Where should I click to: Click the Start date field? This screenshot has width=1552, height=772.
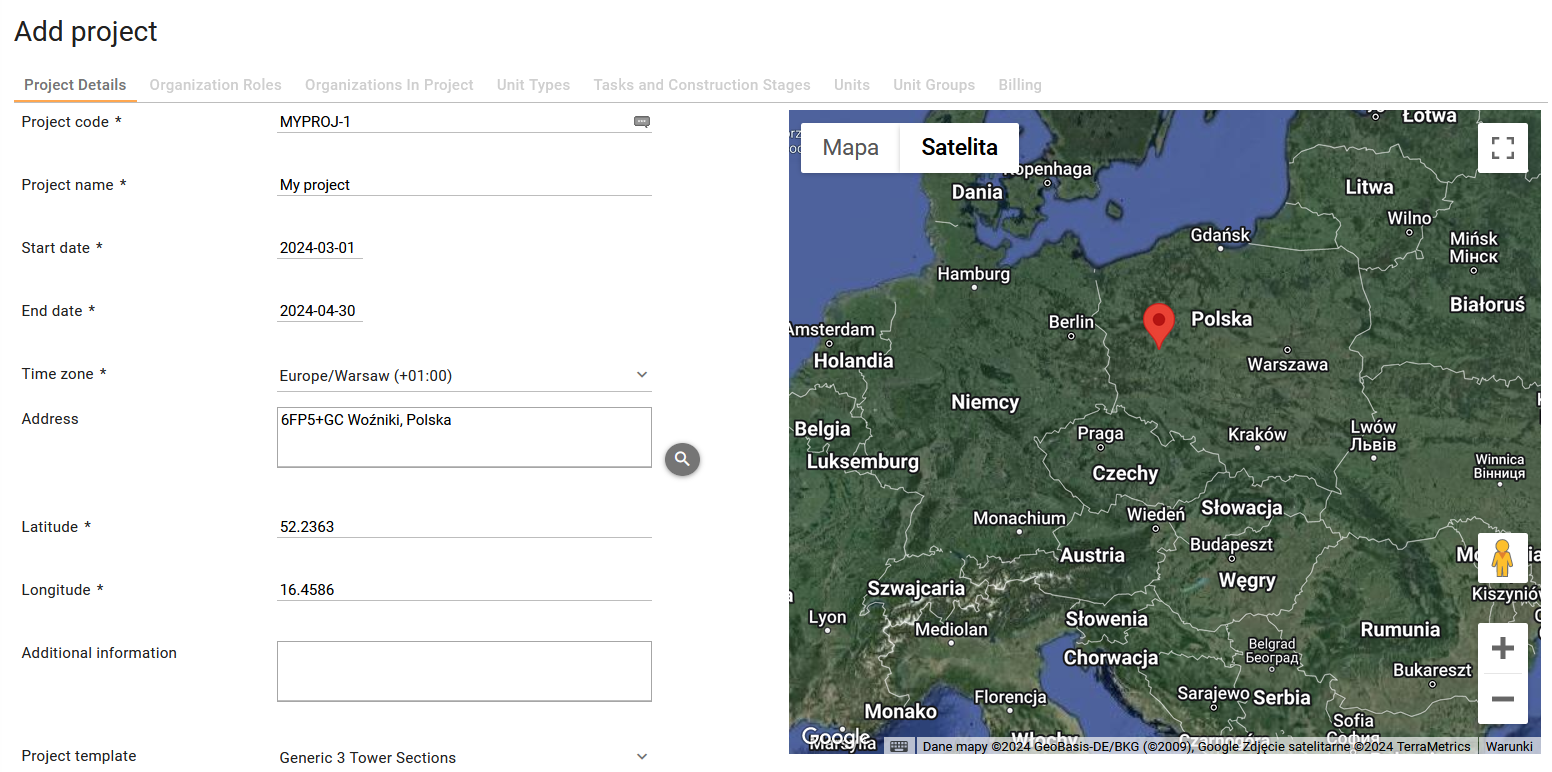tap(319, 248)
